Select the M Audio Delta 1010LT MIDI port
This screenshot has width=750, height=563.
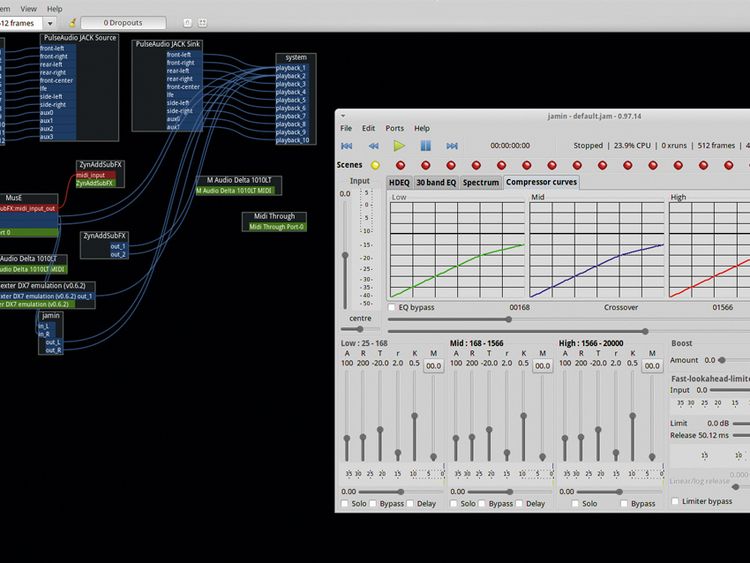point(235,191)
